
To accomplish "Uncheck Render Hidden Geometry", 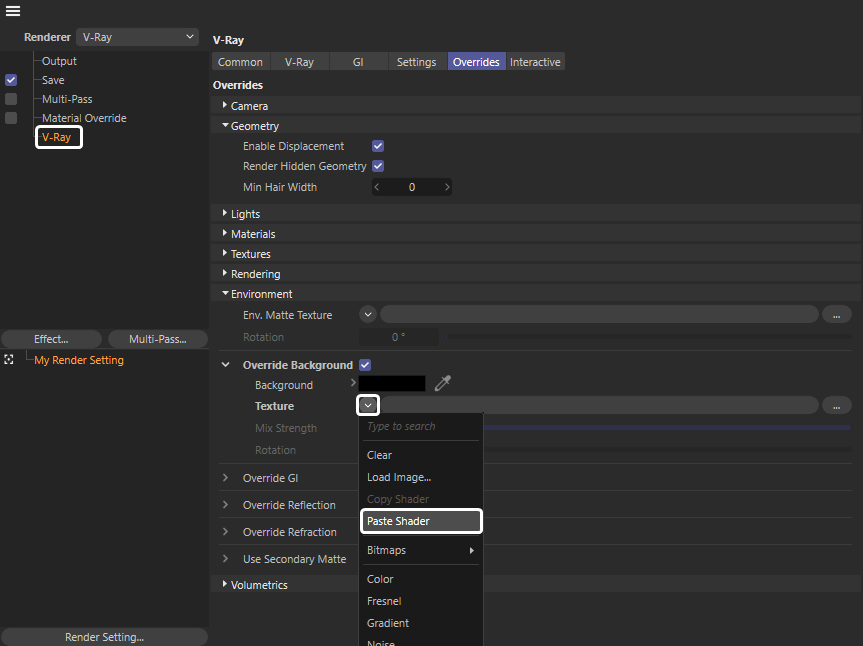I will click(x=378, y=166).
